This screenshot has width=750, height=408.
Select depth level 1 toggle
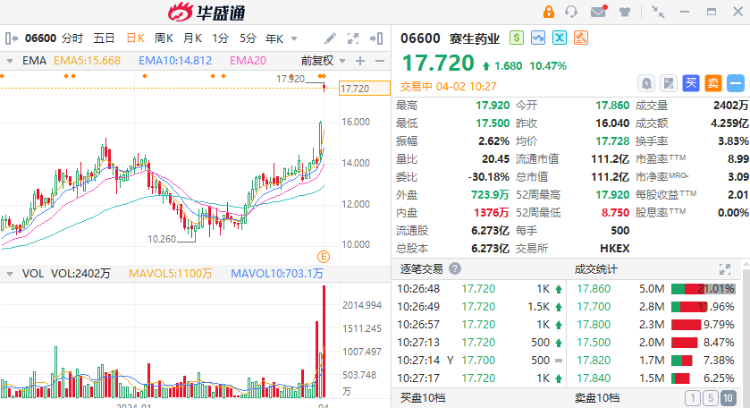693,398
